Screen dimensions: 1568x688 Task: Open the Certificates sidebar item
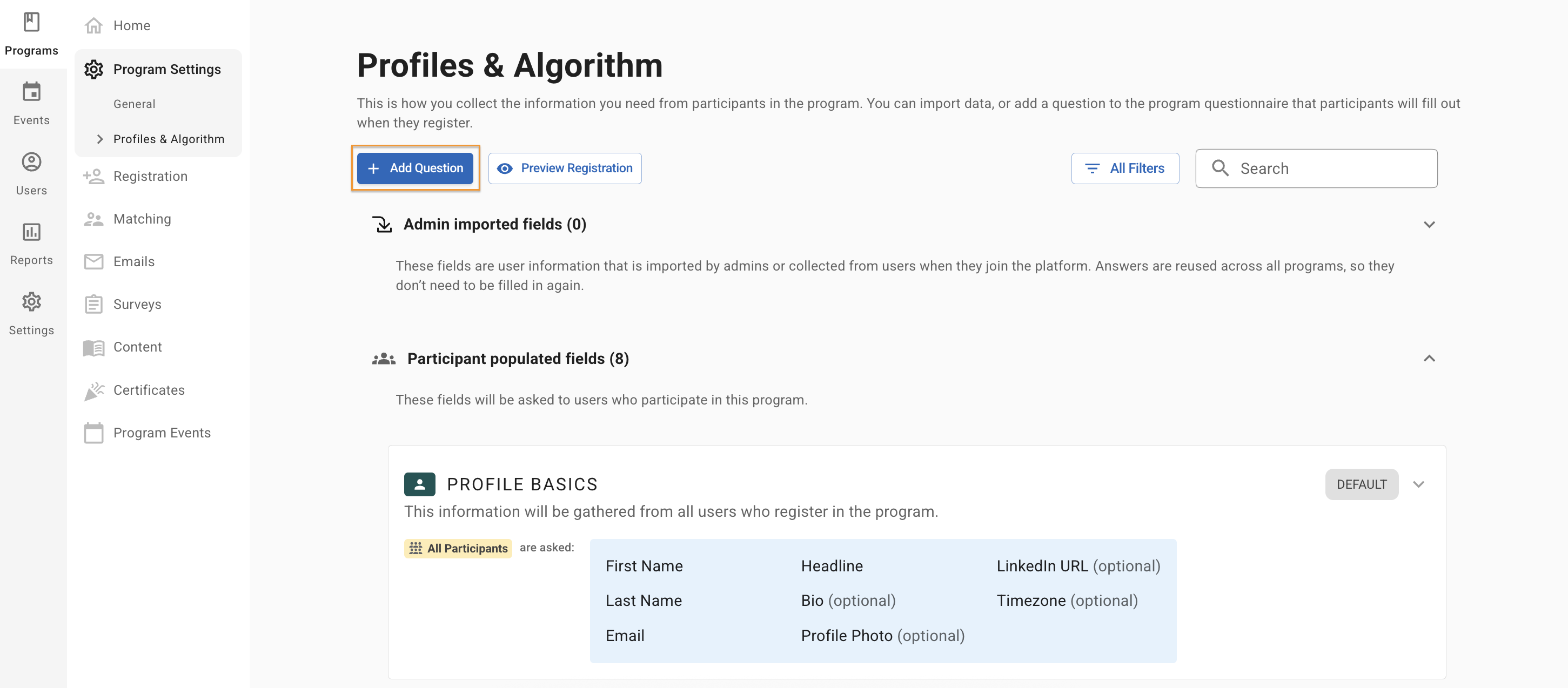click(149, 390)
